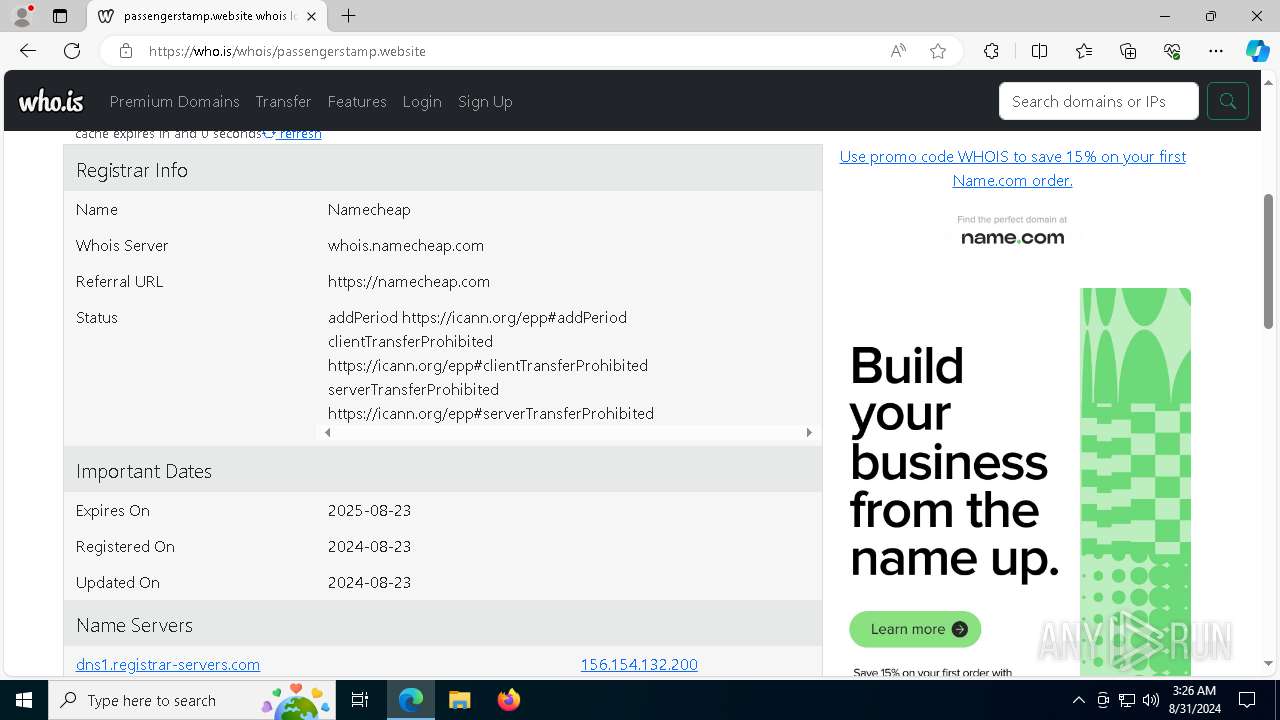
Task: Open the browser profile avatar
Action: [x=22, y=16]
